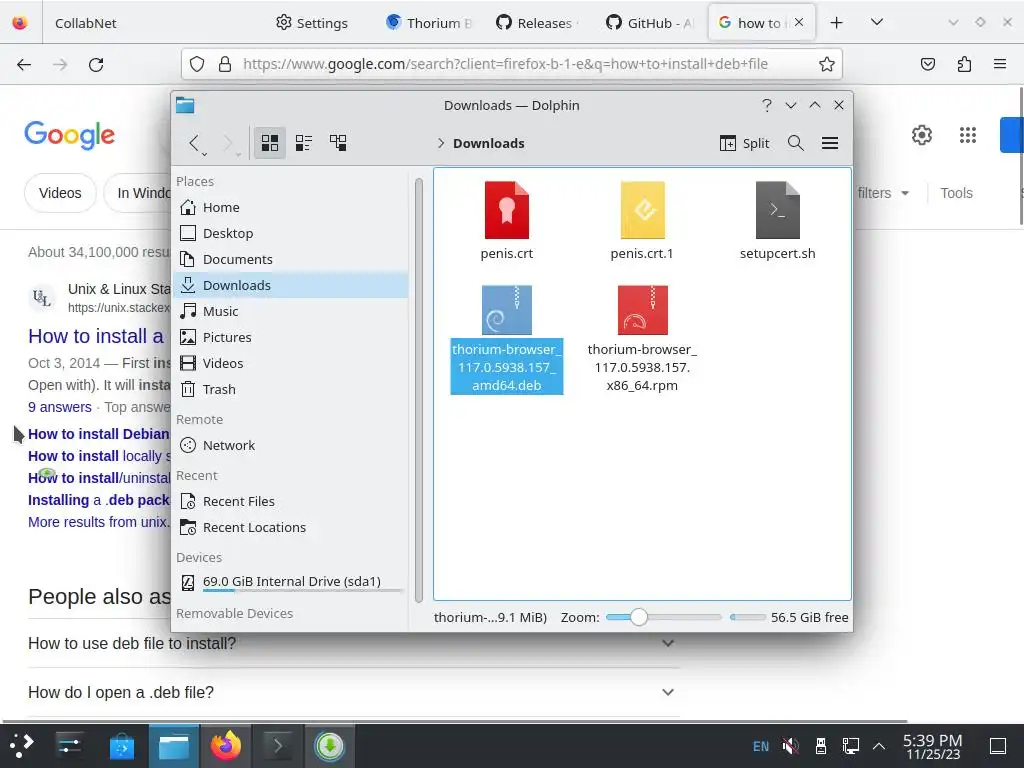The height and width of the screenshot is (768, 1024).
Task: Open Documents in Places panel
Action: (291, 259)
